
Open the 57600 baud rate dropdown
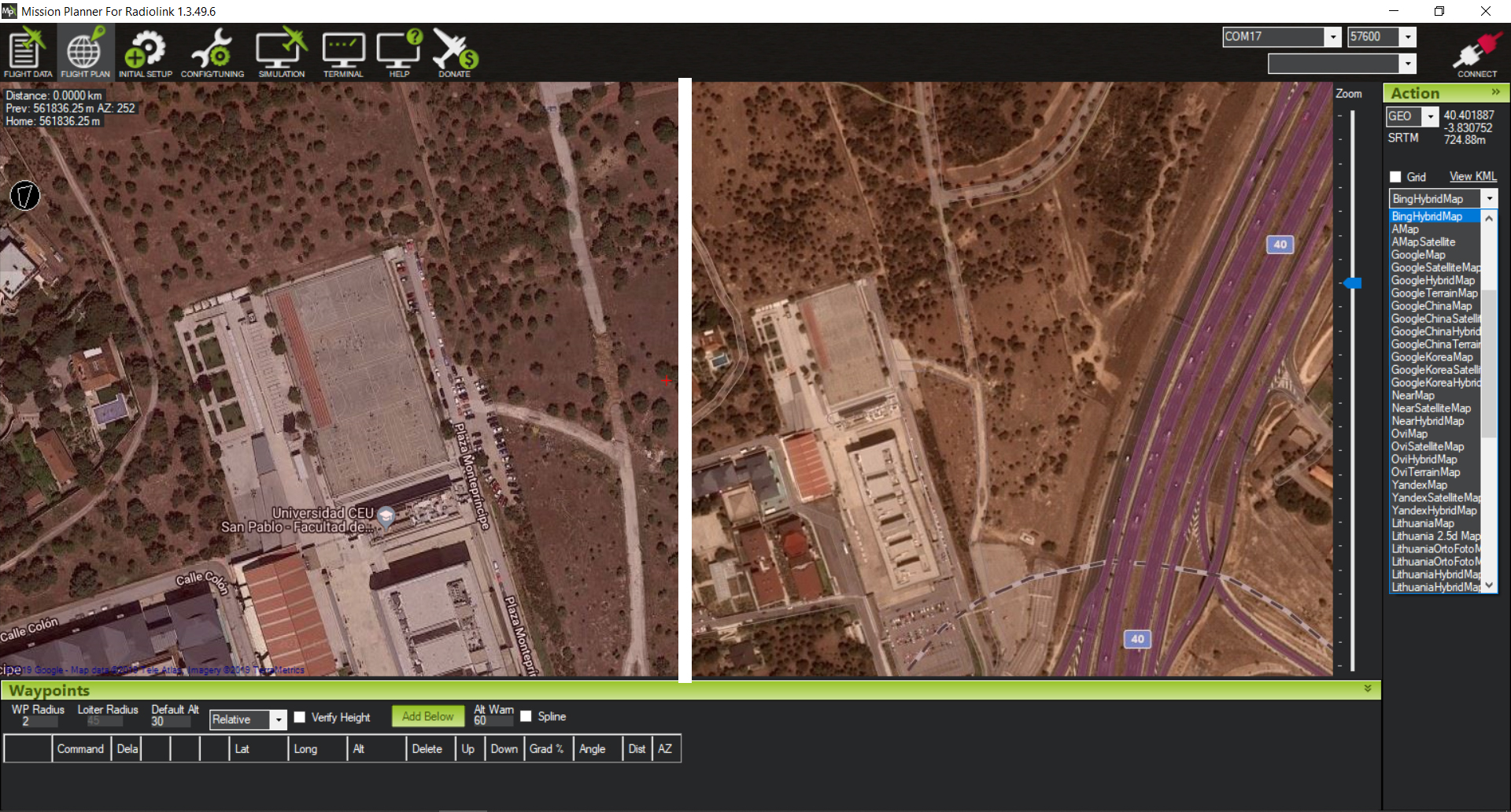[x=1408, y=37]
